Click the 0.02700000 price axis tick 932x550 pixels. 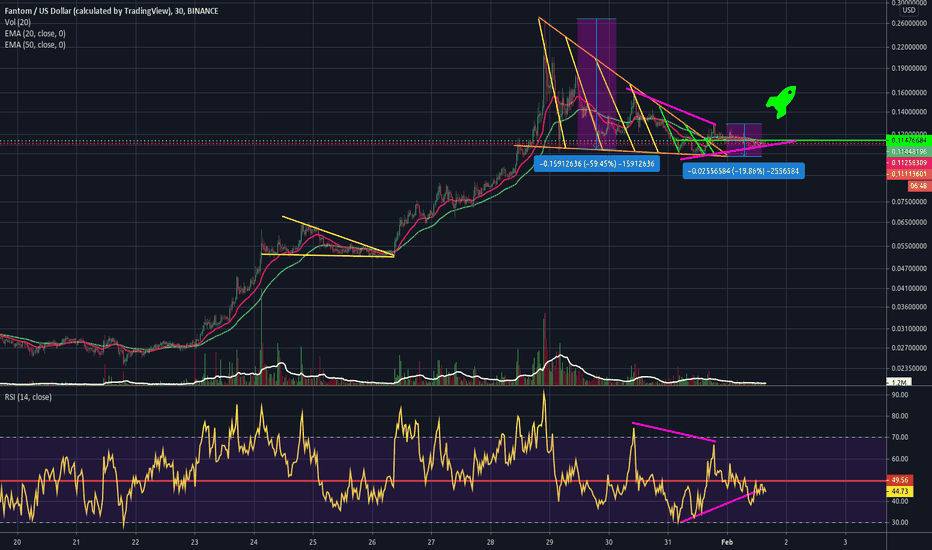coord(909,348)
